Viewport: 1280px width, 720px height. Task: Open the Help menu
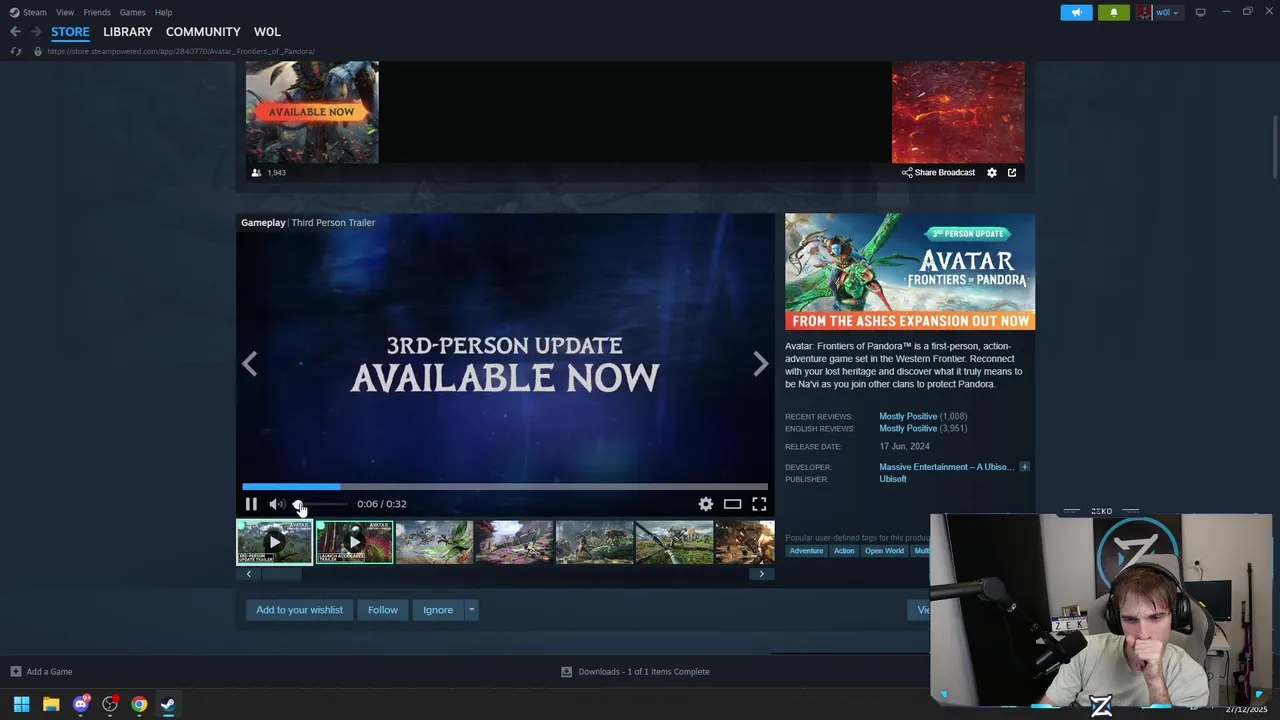163,12
